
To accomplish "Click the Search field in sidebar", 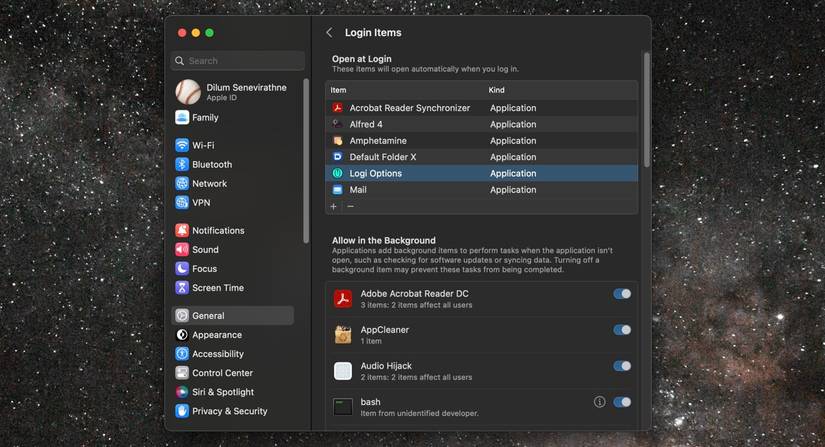I will [238, 61].
